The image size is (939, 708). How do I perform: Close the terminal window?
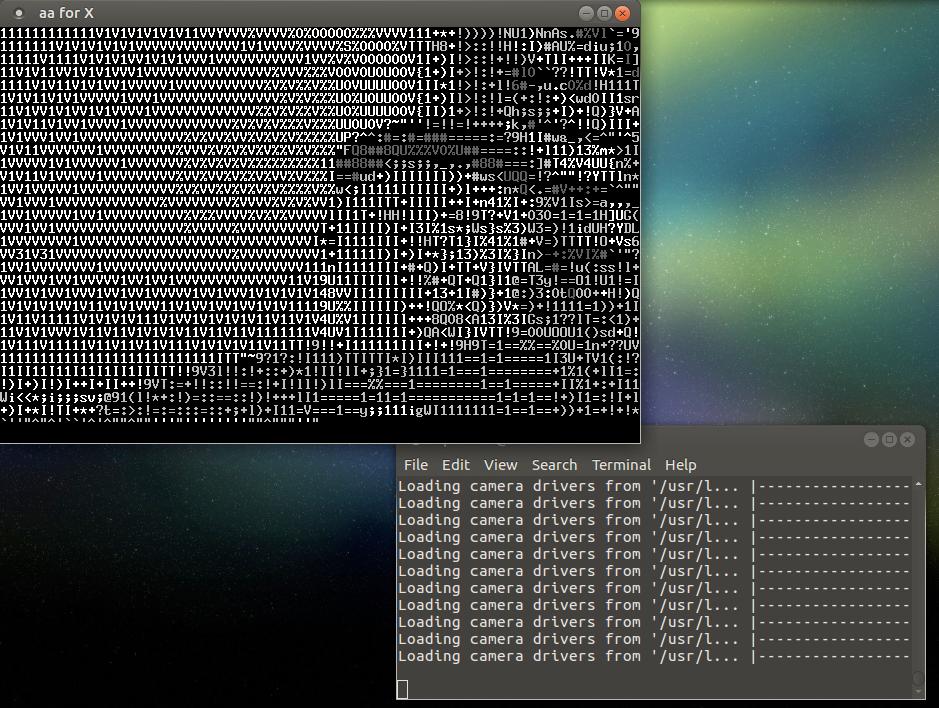point(908,440)
